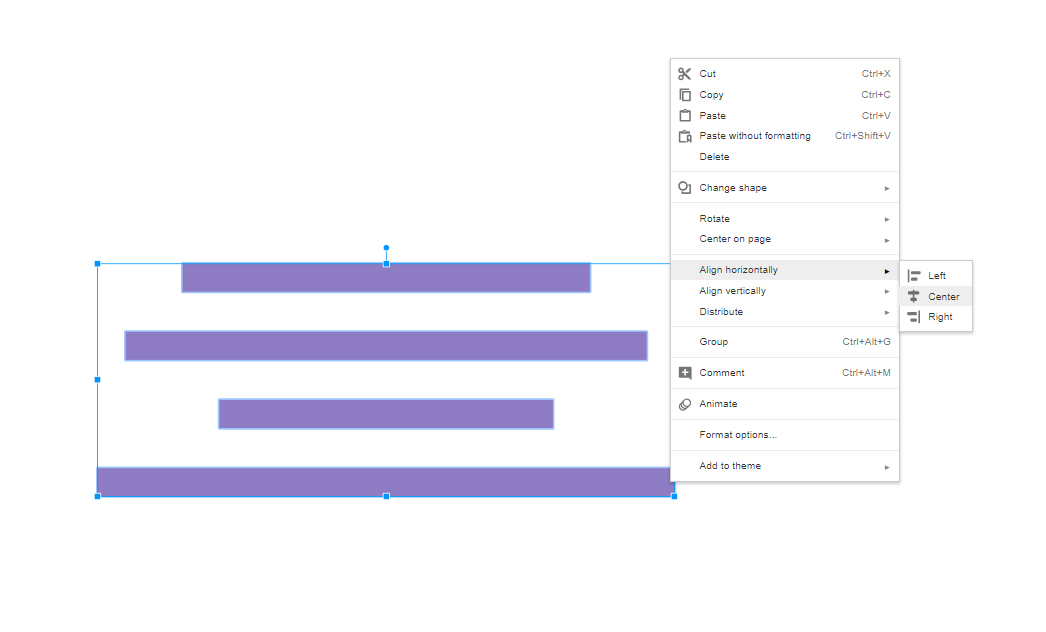Click the Change shape icon
The image size is (1046, 632).
tap(685, 188)
